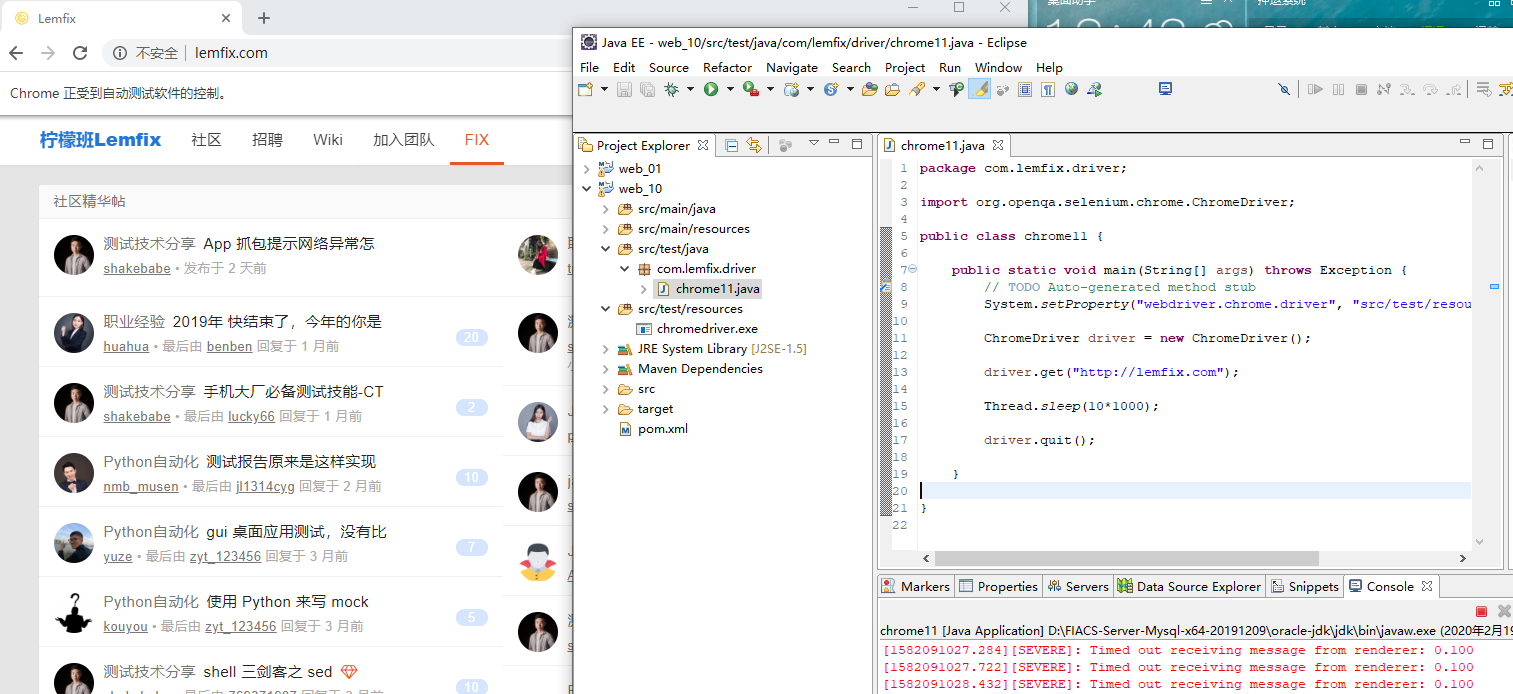Select pom.xml in Project Explorer

coord(662,429)
